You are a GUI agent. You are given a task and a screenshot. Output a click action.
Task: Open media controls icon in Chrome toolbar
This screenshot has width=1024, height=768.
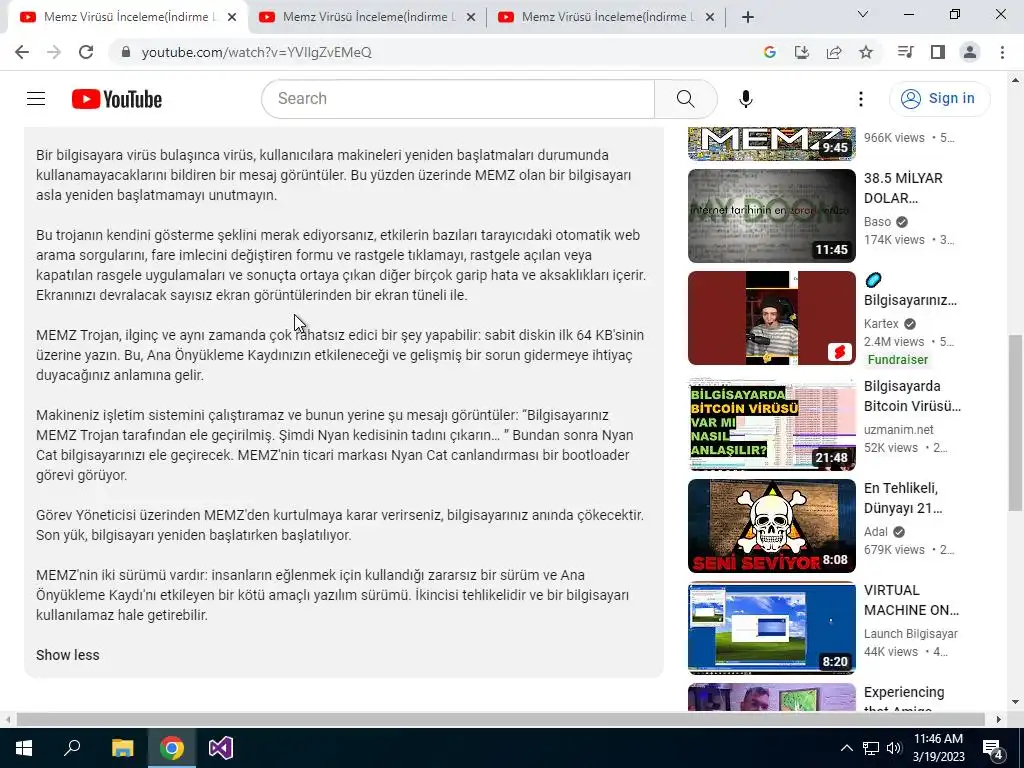905,52
